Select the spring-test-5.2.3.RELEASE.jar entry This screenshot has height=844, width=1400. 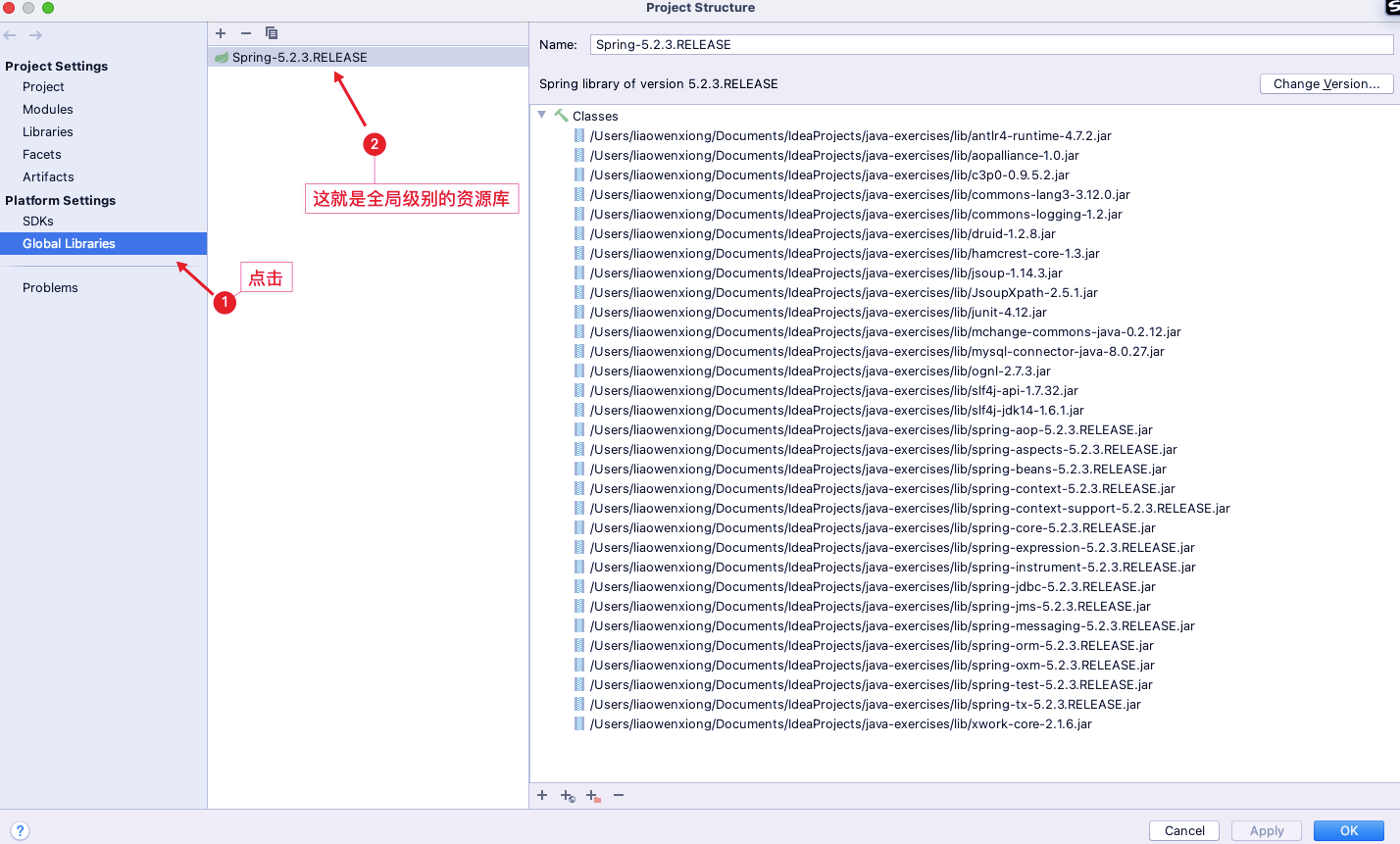click(872, 685)
